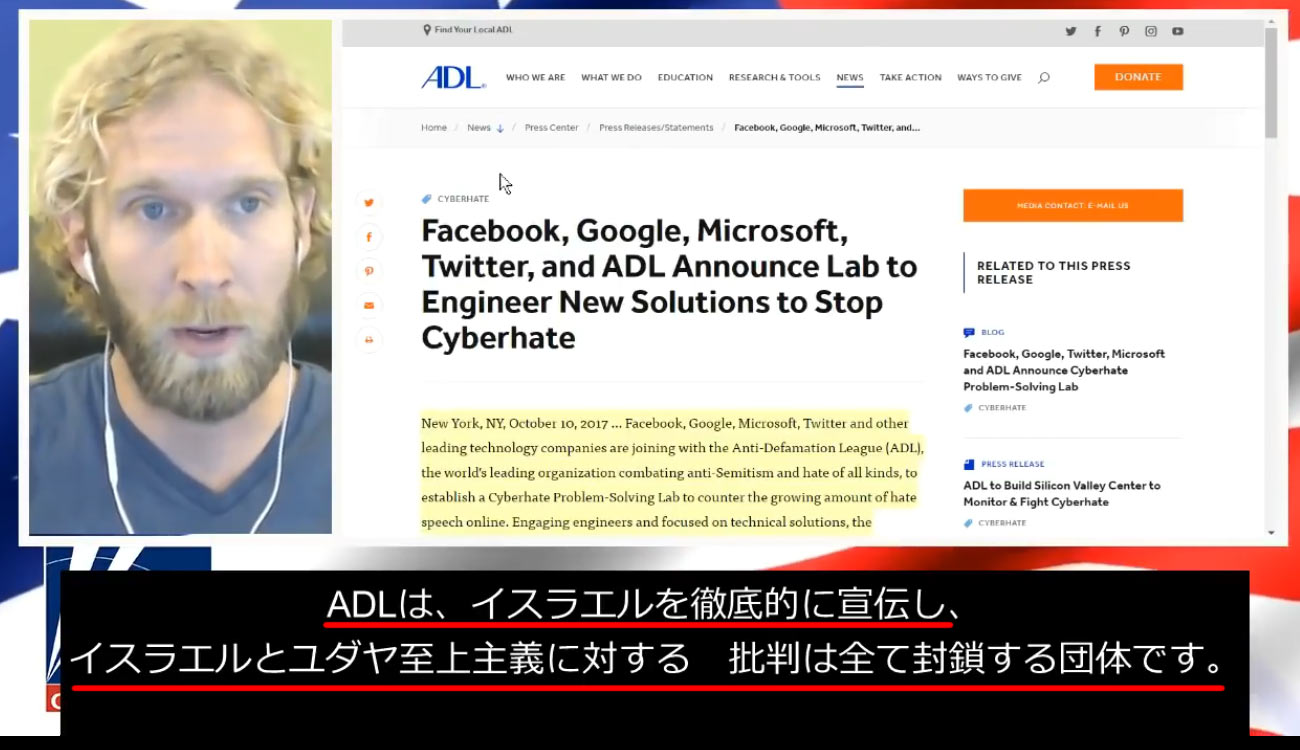
Task: Go to News breadcrumb link
Action: pyautogui.click(x=479, y=128)
